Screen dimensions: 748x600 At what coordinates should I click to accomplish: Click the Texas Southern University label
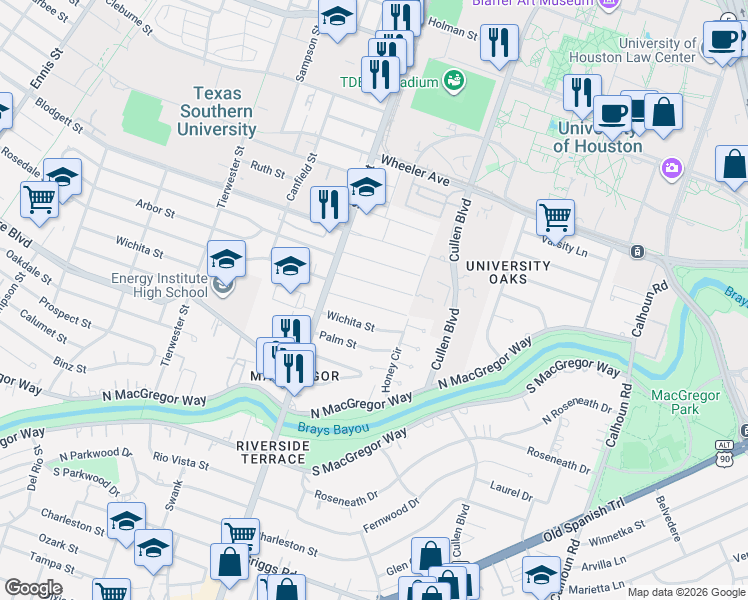point(217,111)
